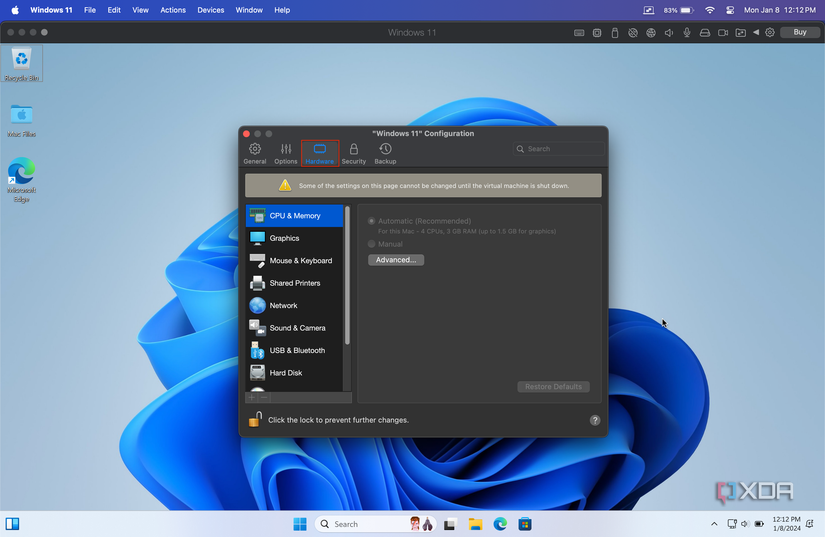The width and height of the screenshot is (825, 537).
Task: Select Sound & Camera in the sidebar
Action: 295,328
